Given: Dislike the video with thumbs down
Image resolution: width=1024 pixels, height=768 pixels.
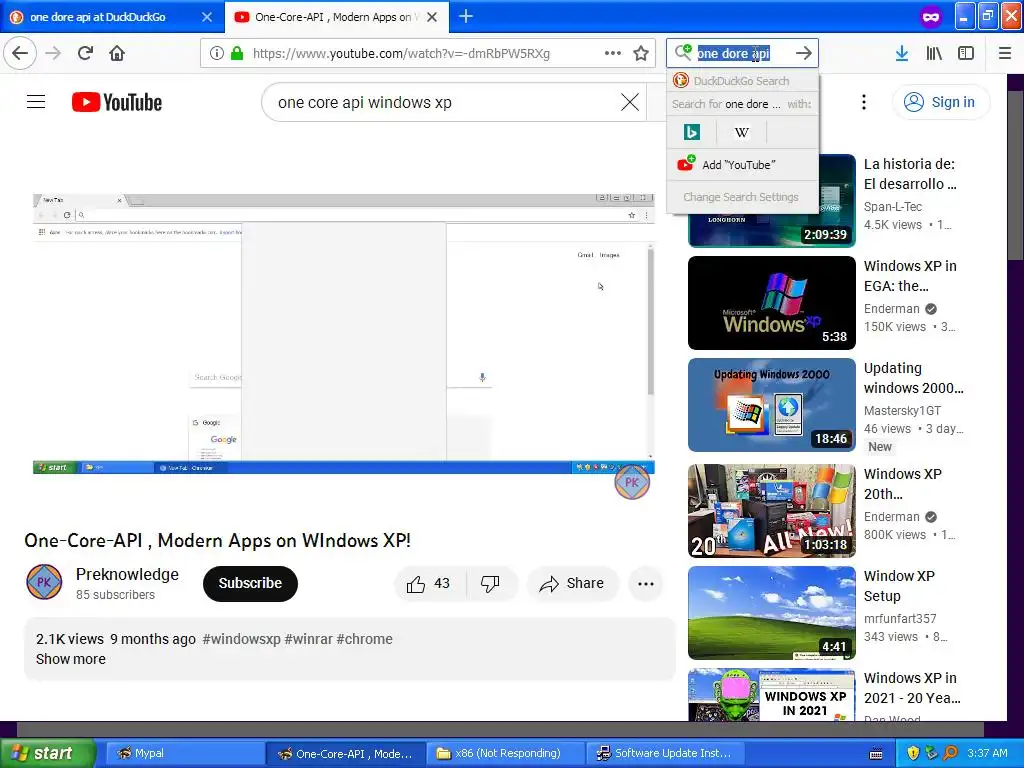Looking at the screenshot, I should [x=490, y=584].
